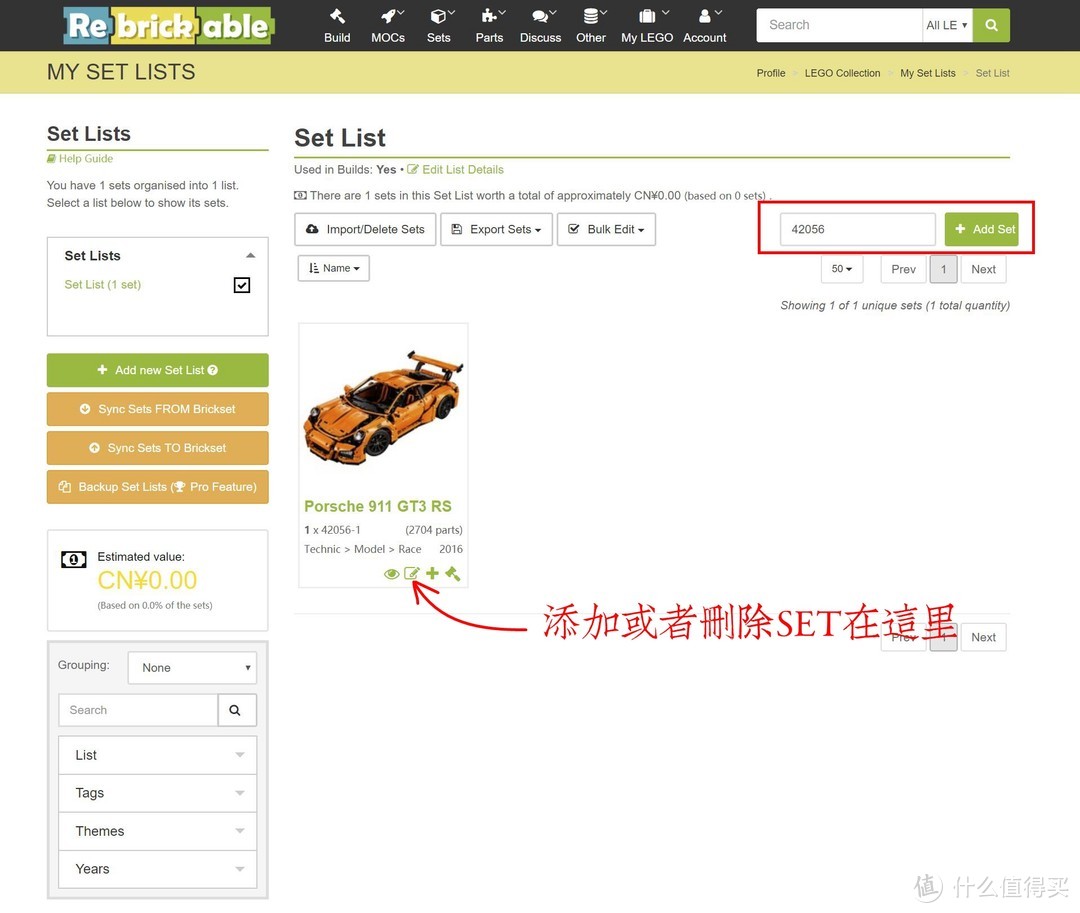Open the Other menu

[591, 25]
